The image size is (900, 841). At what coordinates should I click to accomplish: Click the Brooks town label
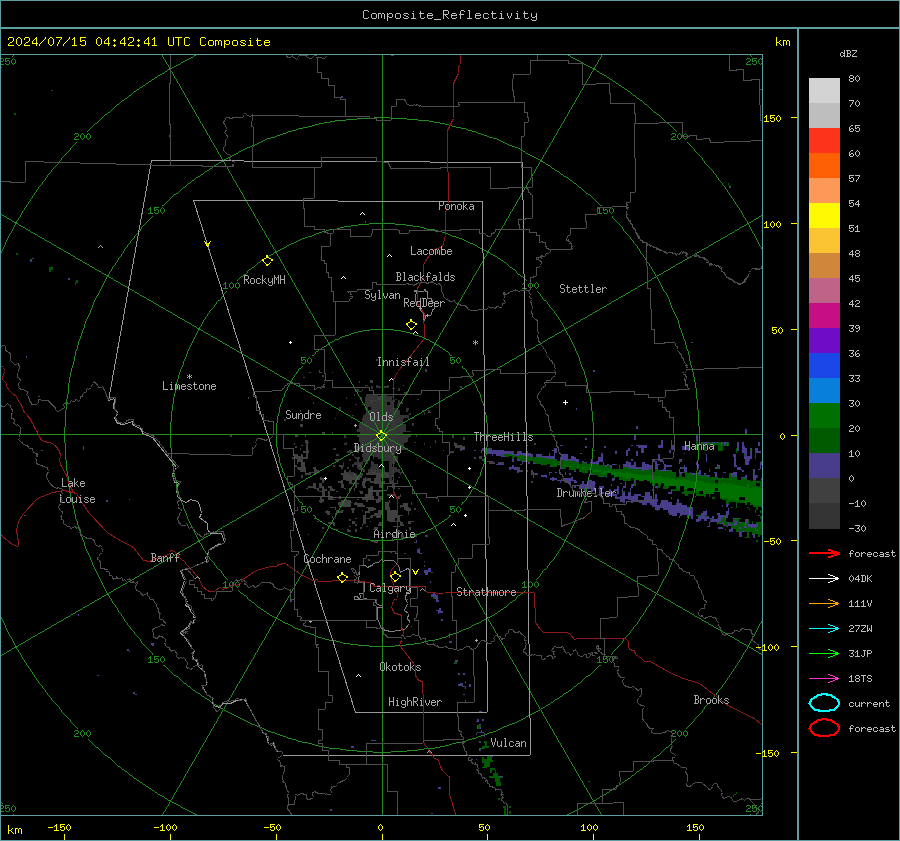pyautogui.click(x=711, y=700)
